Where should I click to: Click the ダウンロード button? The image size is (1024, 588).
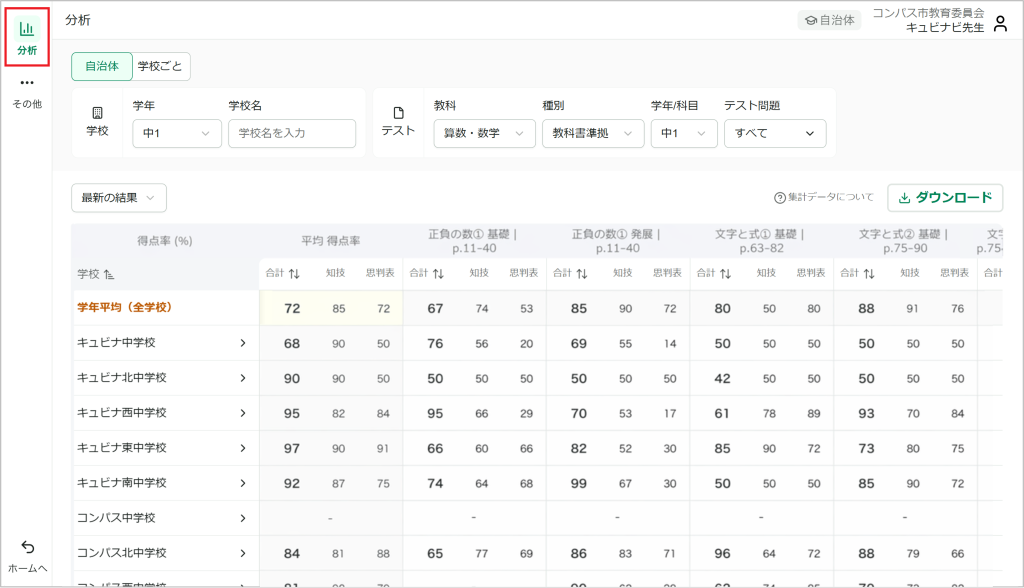pyautogui.click(x=945, y=197)
